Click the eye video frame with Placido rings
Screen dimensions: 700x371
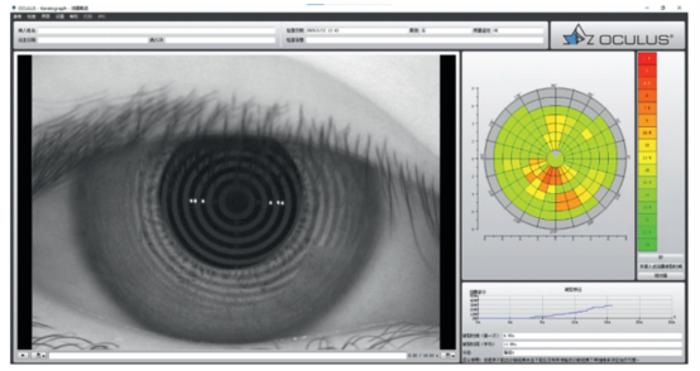click(236, 202)
